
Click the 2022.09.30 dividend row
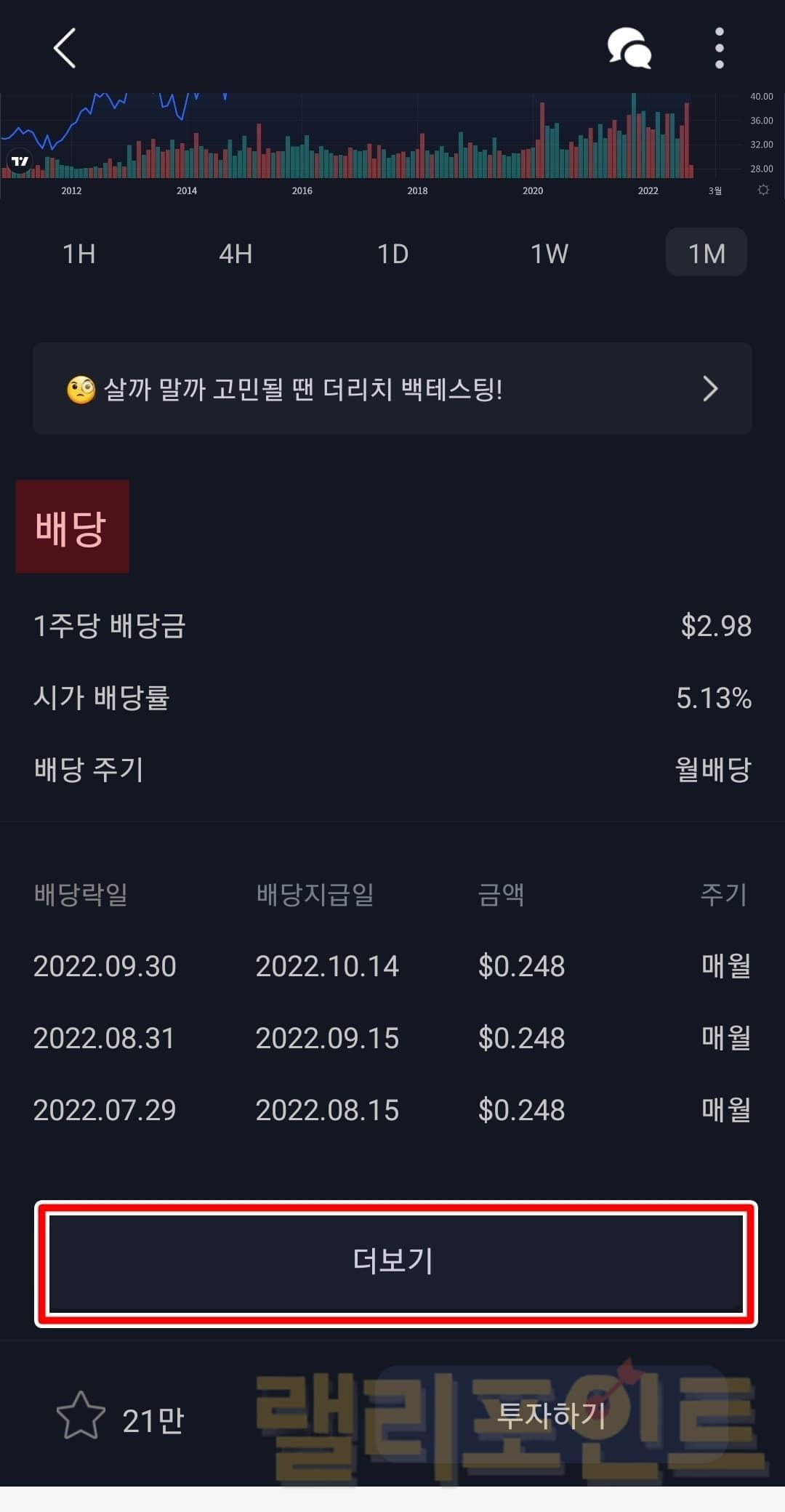pyautogui.click(x=392, y=966)
